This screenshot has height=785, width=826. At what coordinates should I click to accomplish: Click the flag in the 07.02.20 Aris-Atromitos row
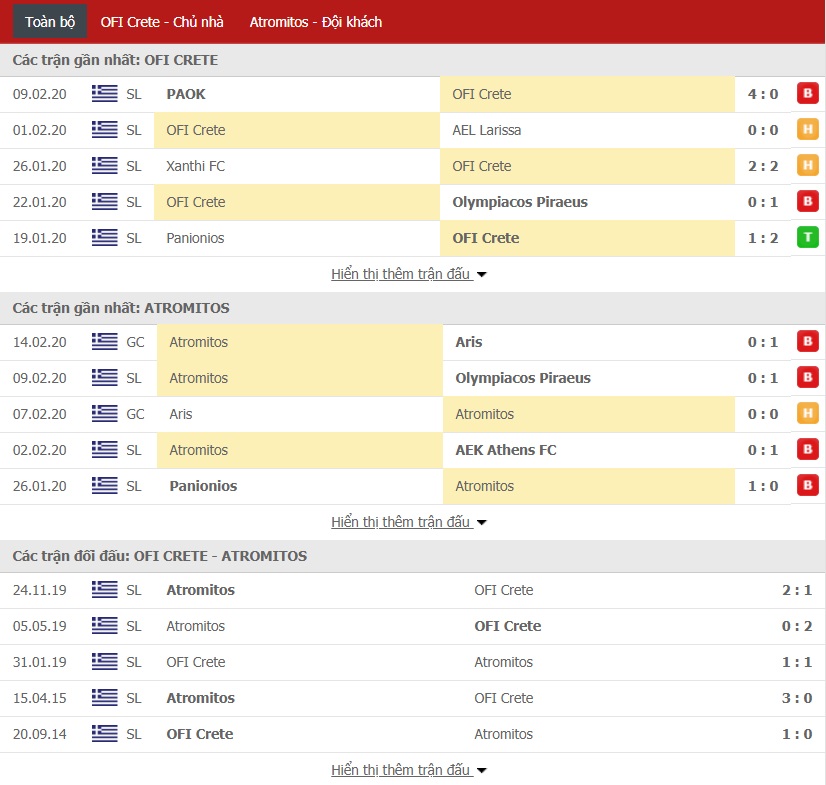click(x=104, y=414)
